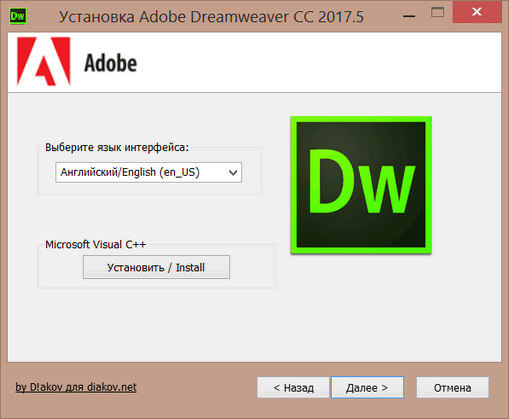This screenshot has height=419, width=509.
Task: Click the 'Microsoft Visual C++' group label
Action: (x=96, y=244)
